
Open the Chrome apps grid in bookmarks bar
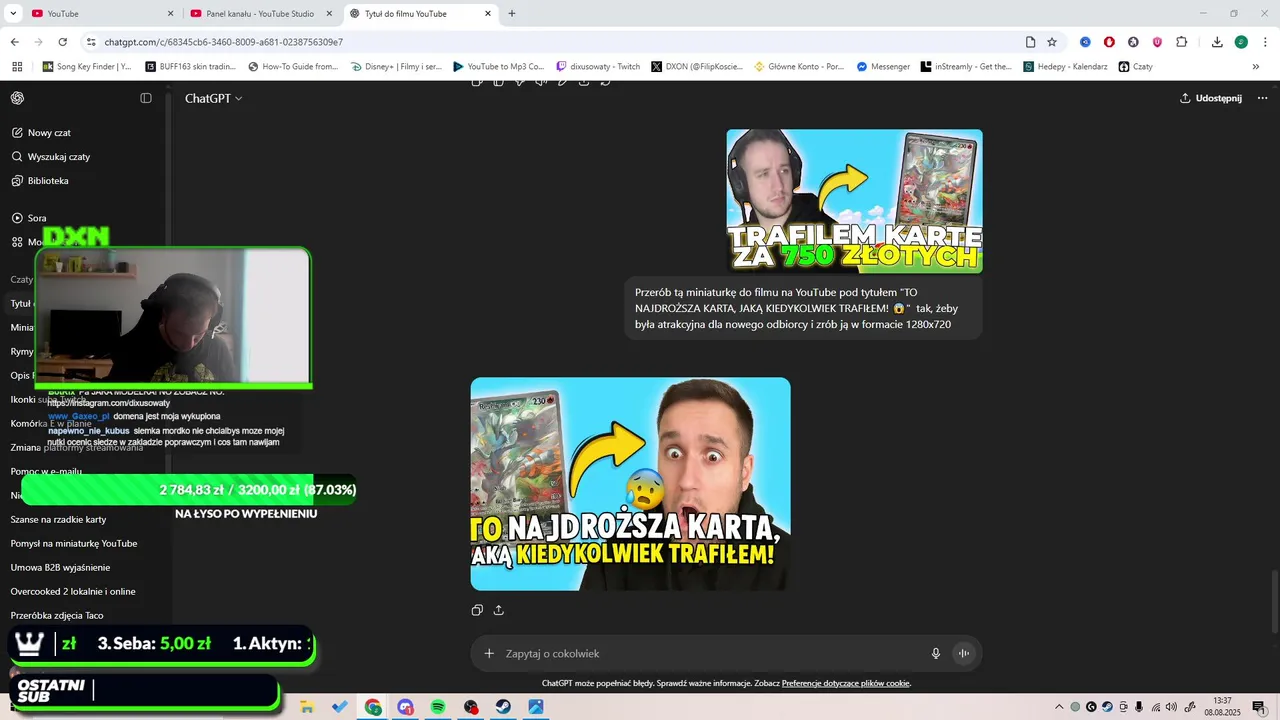point(17,67)
